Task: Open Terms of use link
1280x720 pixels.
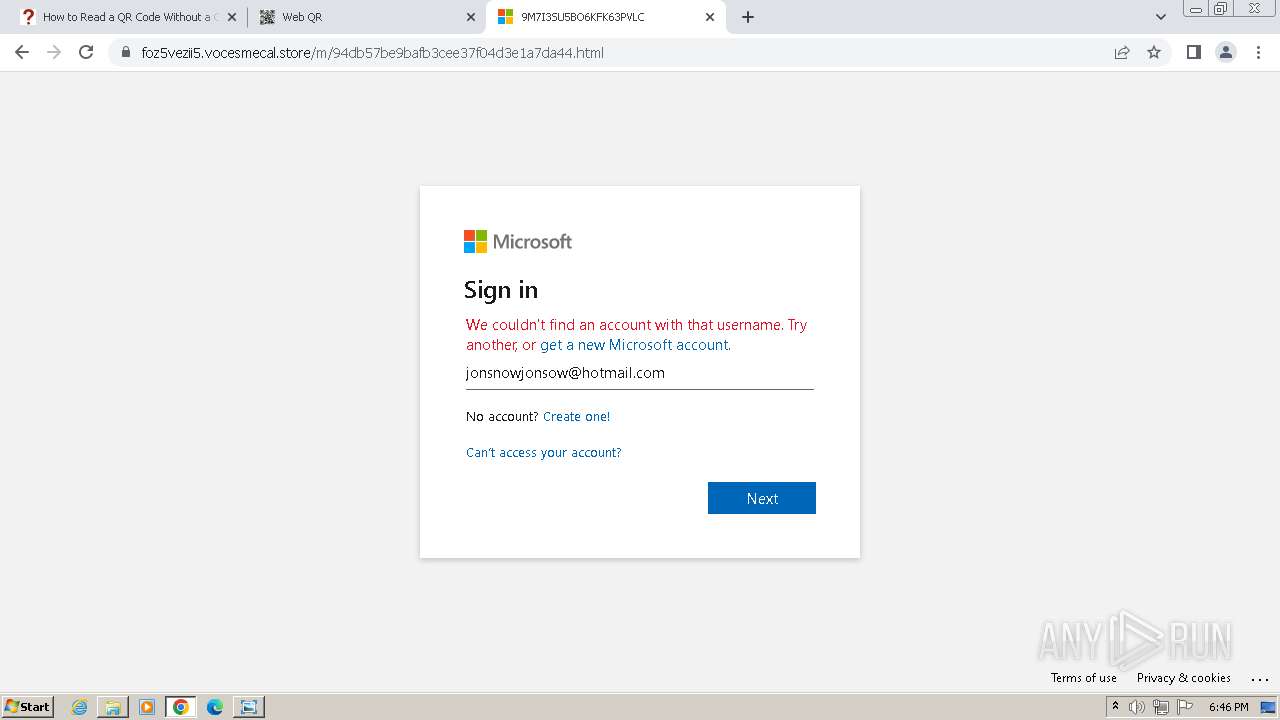Action: point(1084,678)
